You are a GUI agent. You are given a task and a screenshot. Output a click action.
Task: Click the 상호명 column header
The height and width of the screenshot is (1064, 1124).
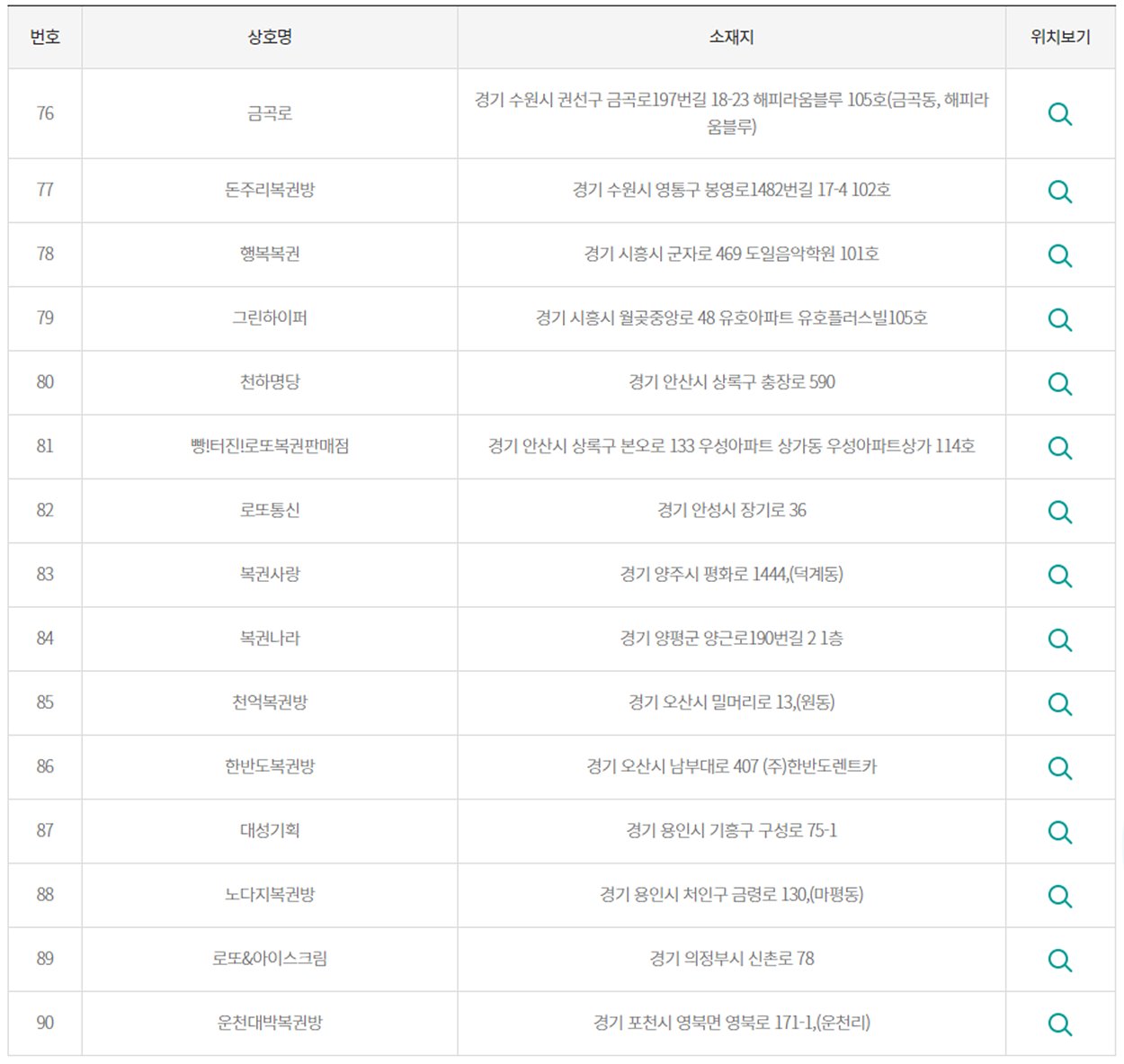click(270, 37)
